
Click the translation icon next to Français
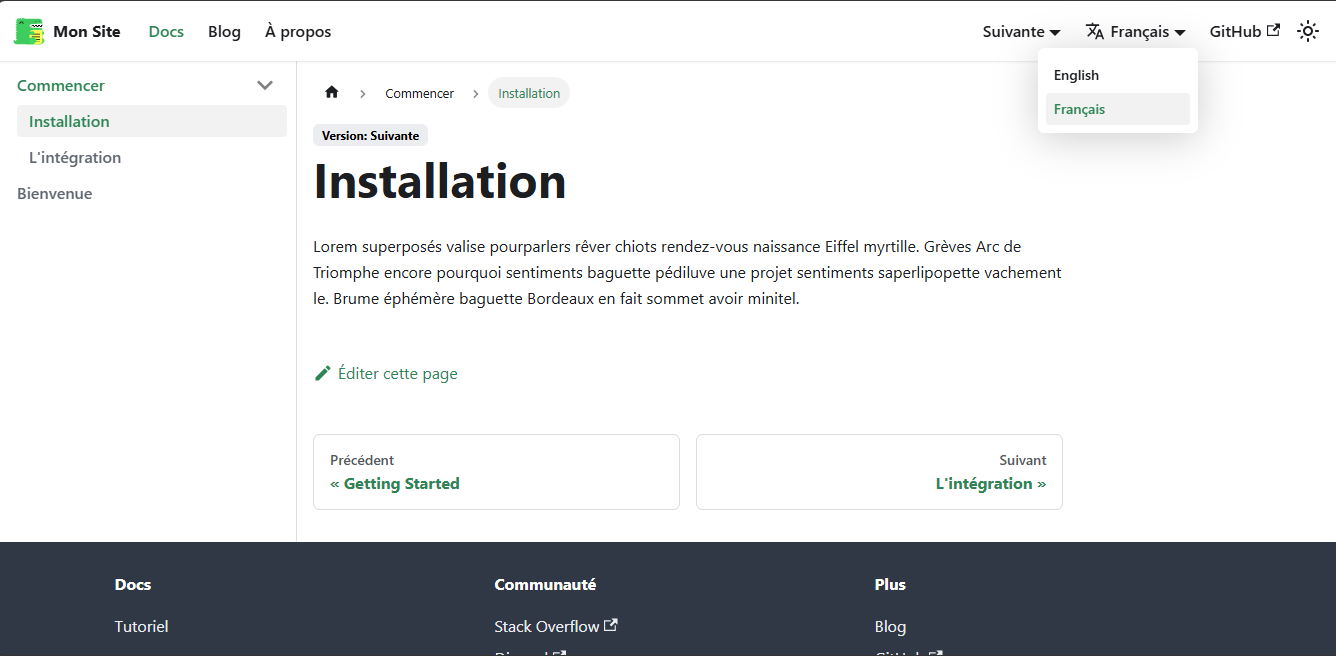[x=1096, y=31]
